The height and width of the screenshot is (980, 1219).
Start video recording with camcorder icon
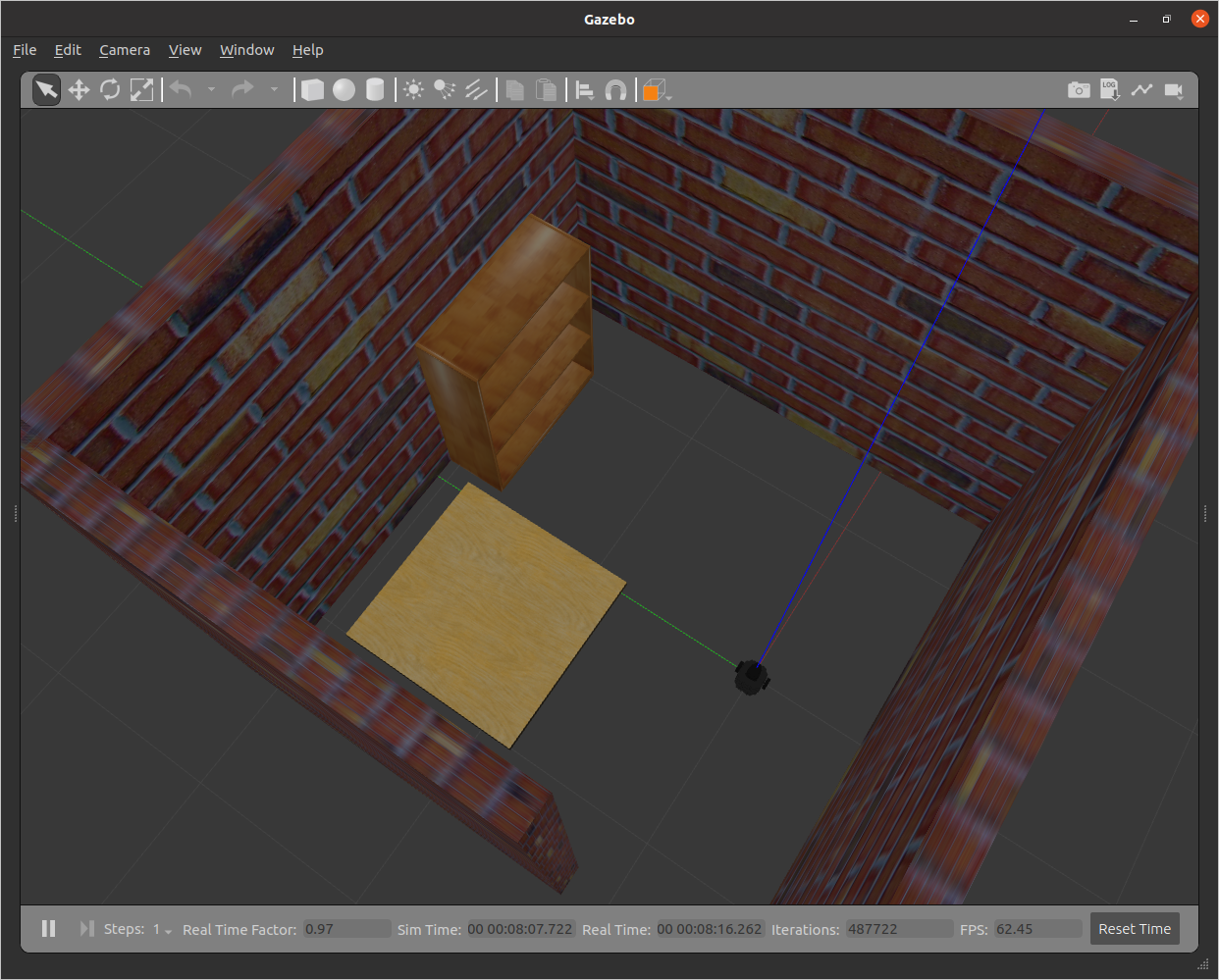pos(1174,90)
